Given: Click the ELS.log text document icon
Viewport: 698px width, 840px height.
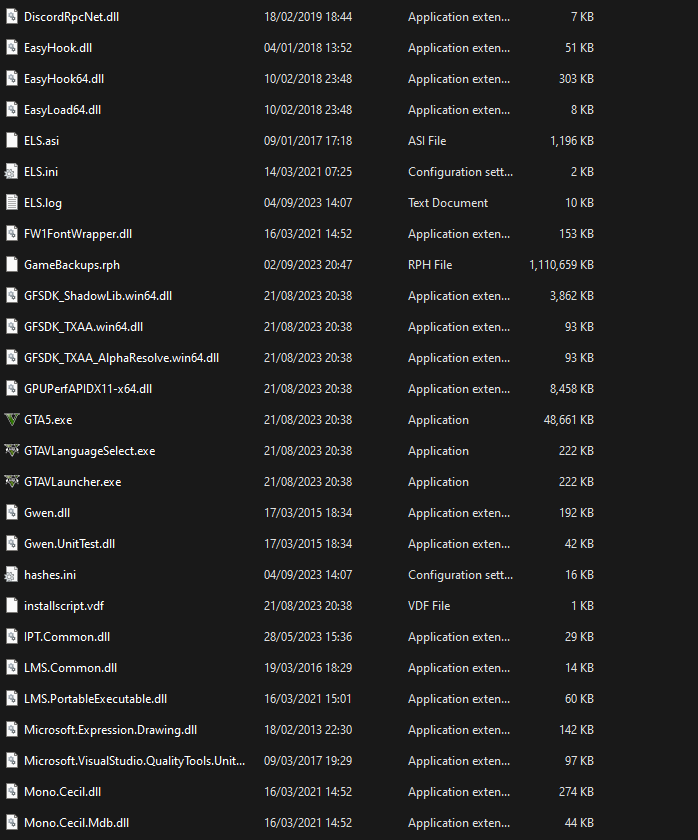Looking at the screenshot, I should [x=12, y=203].
